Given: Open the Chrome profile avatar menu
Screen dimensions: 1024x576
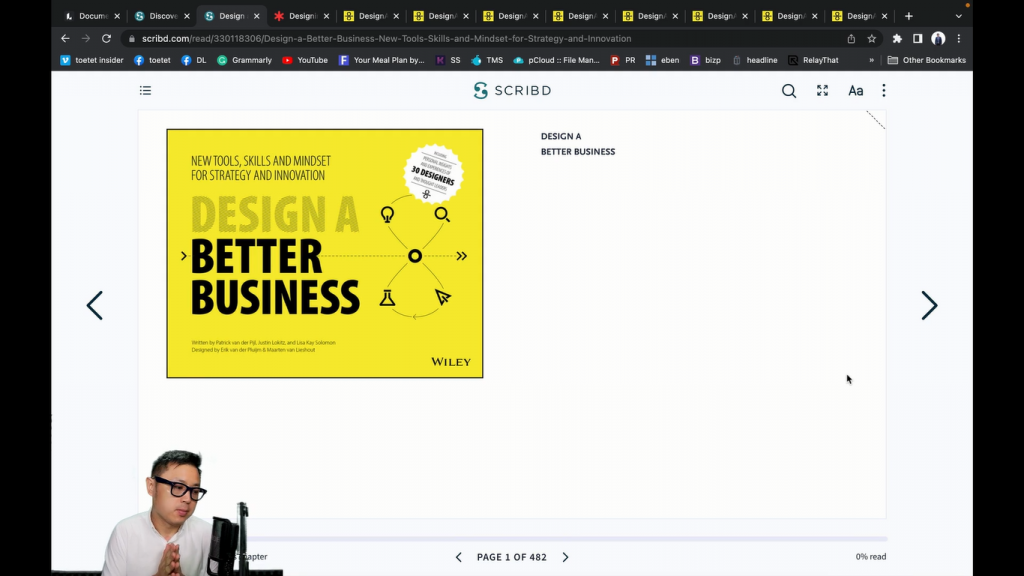Looking at the screenshot, I should coord(938,39).
